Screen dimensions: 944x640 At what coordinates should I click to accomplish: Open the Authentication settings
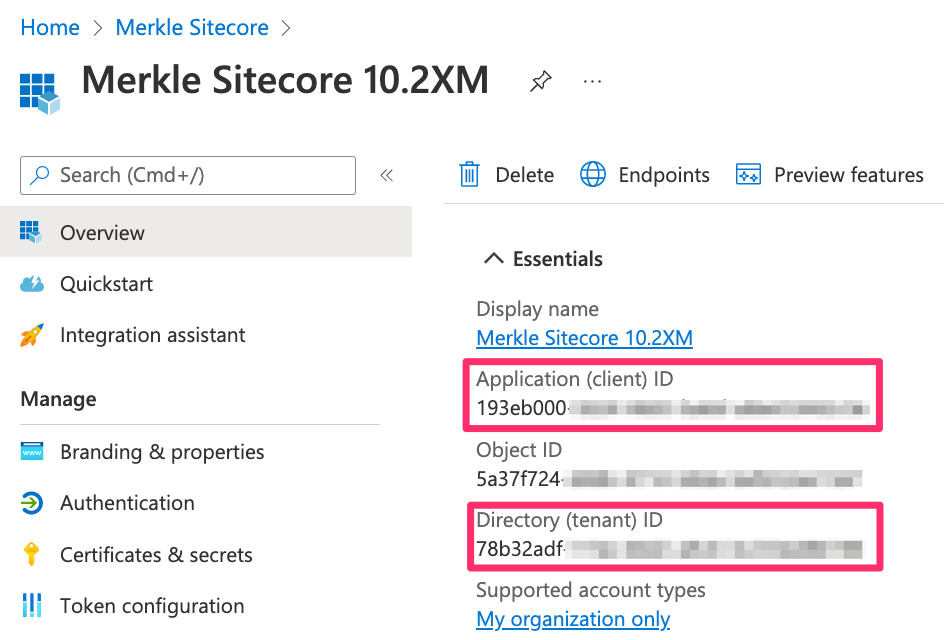(128, 503)
